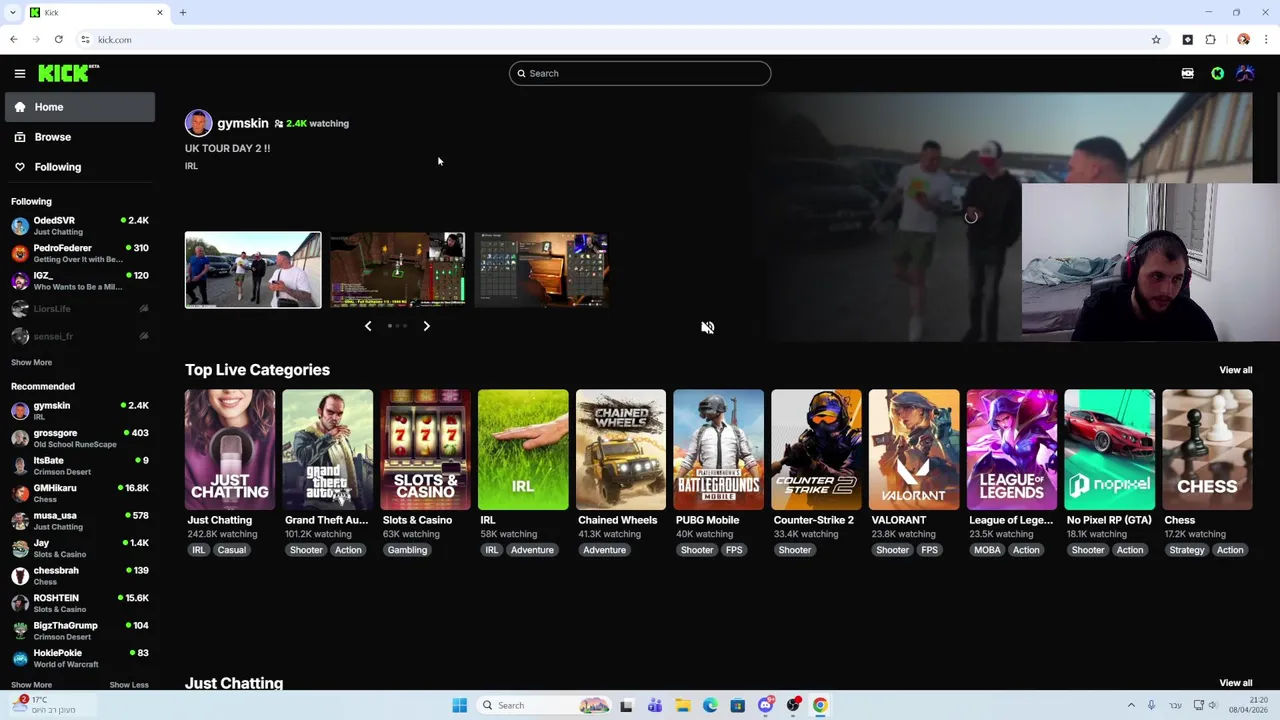Viewport: 1280px width, 720px height.
Task: Open GMHikaru channel in Recommended
Action: (80, 493)
